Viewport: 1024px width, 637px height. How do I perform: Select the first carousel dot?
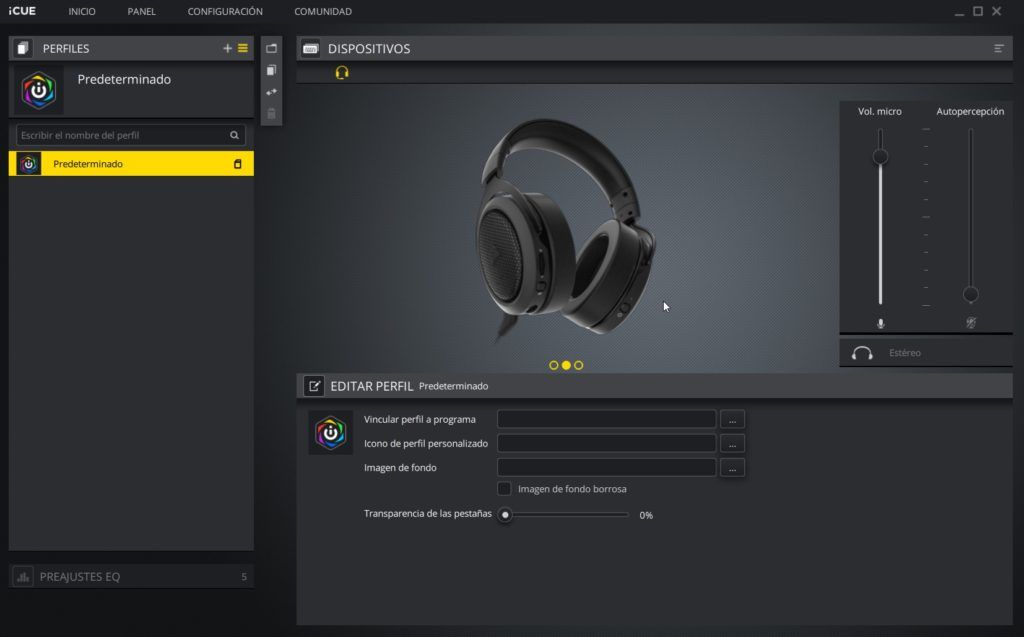pos(554,365)
